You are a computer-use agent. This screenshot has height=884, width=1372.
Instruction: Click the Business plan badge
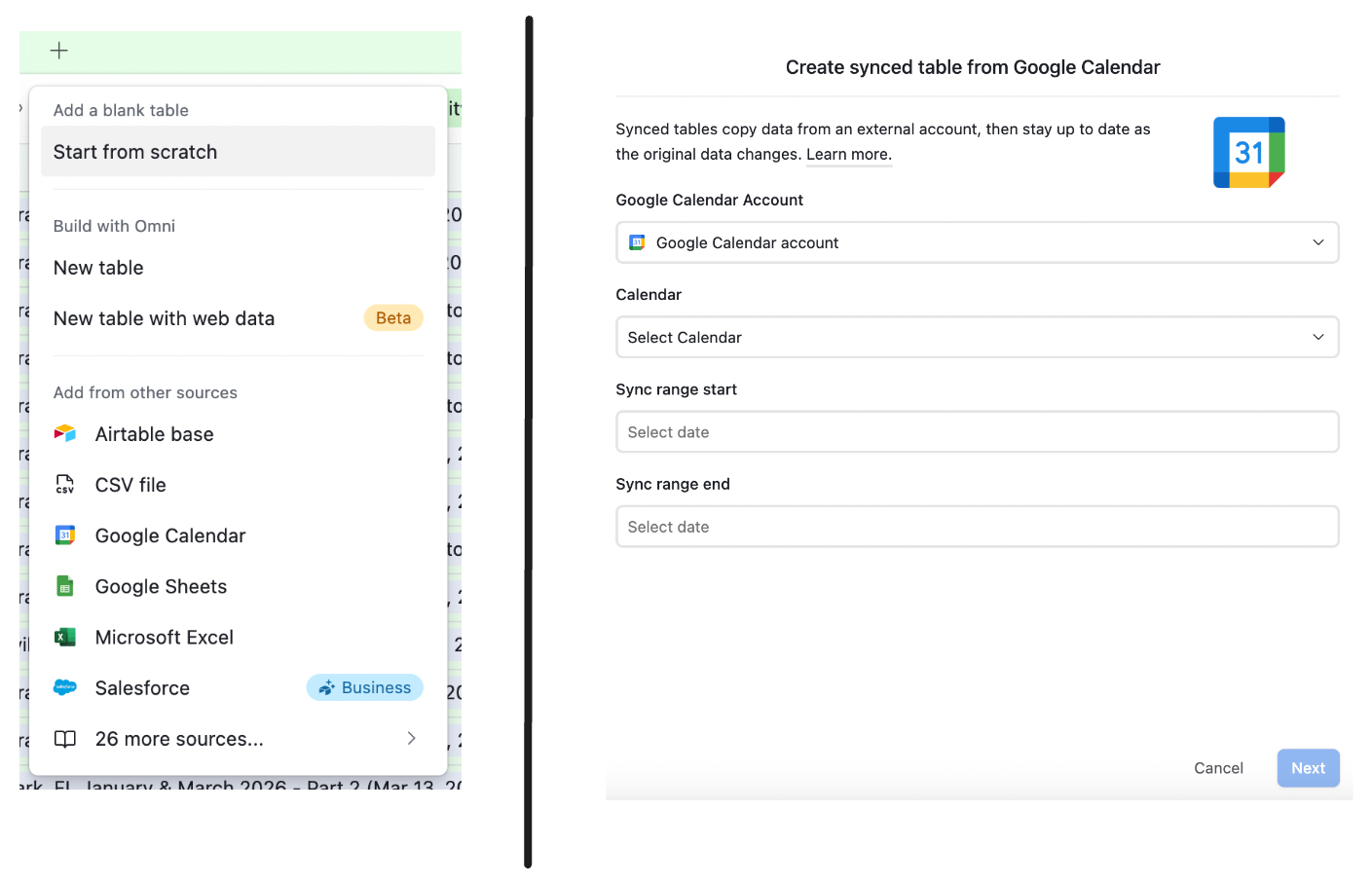365,687
